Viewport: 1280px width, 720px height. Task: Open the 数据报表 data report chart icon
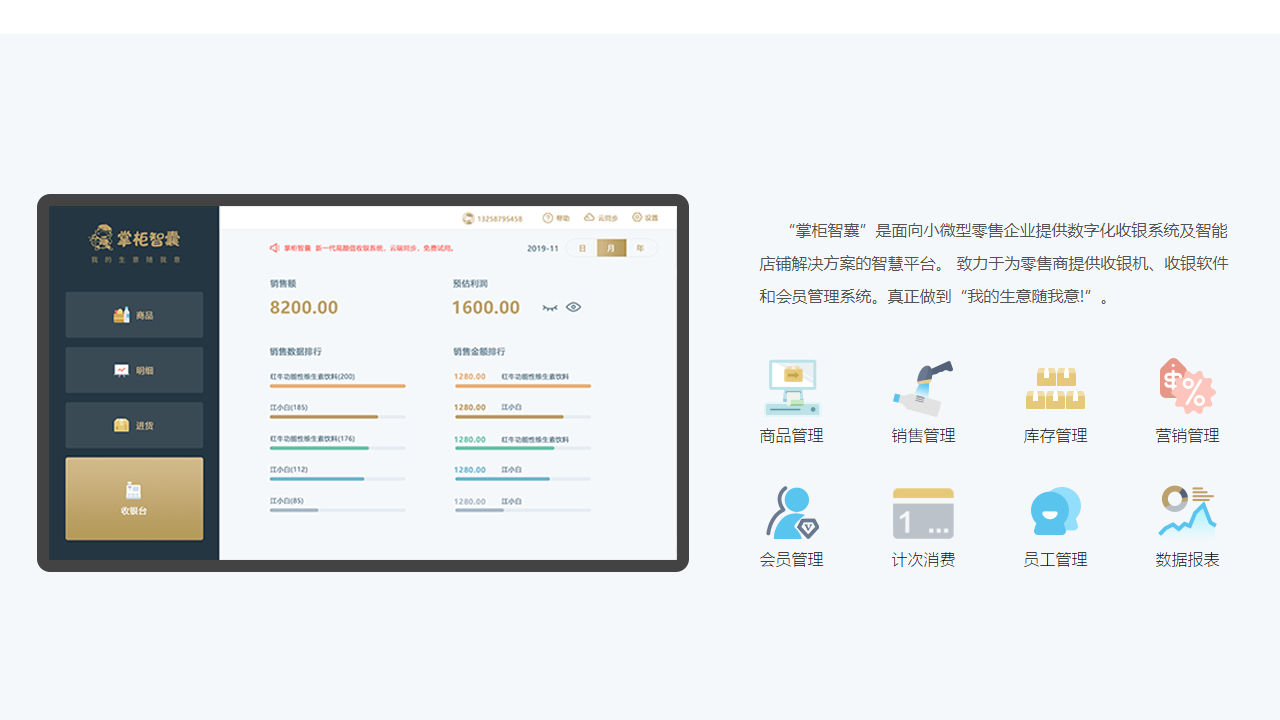[x=1187, y=511]
